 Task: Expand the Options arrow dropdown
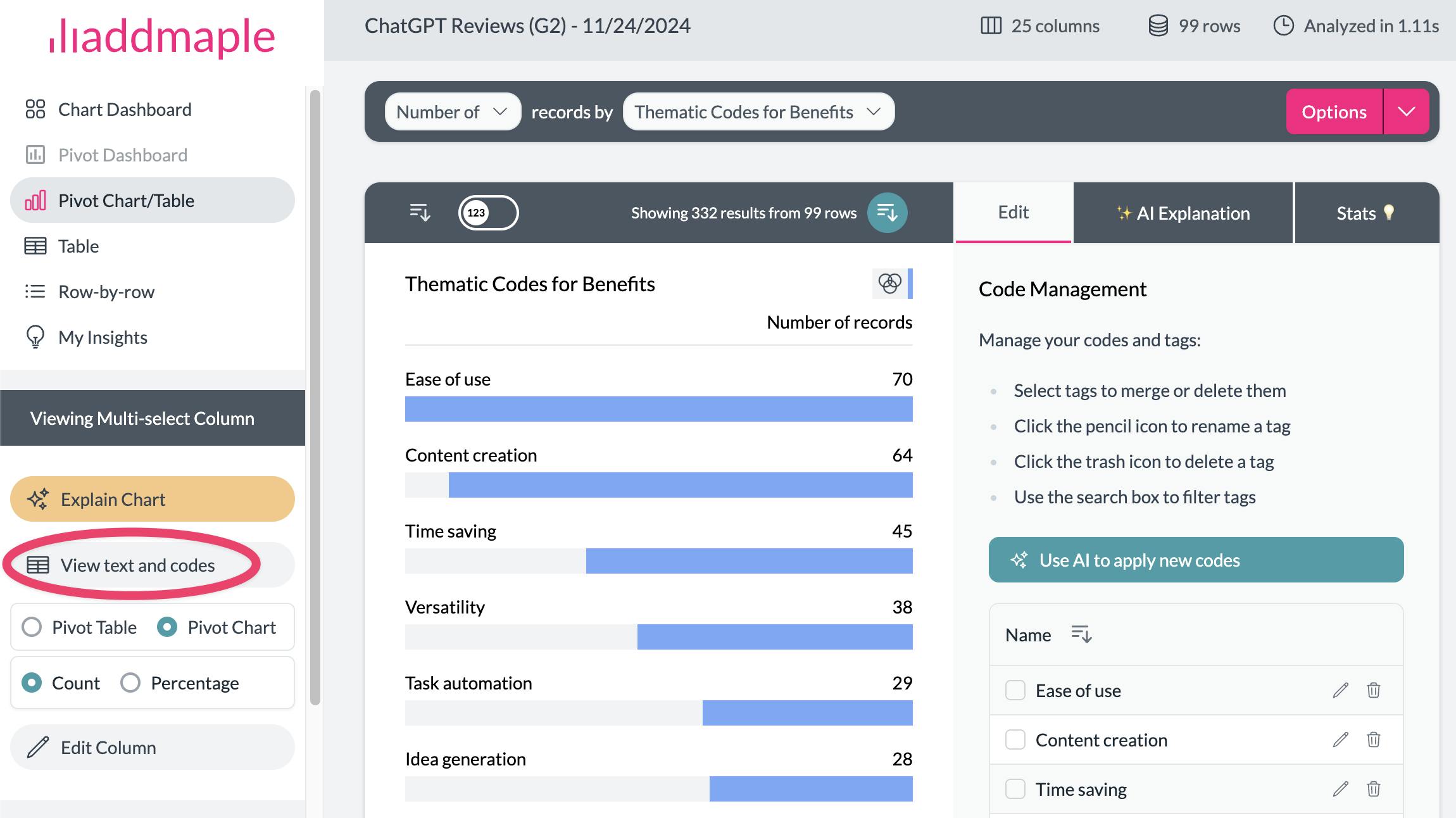pyautogui.click(x=1406, y=112)
